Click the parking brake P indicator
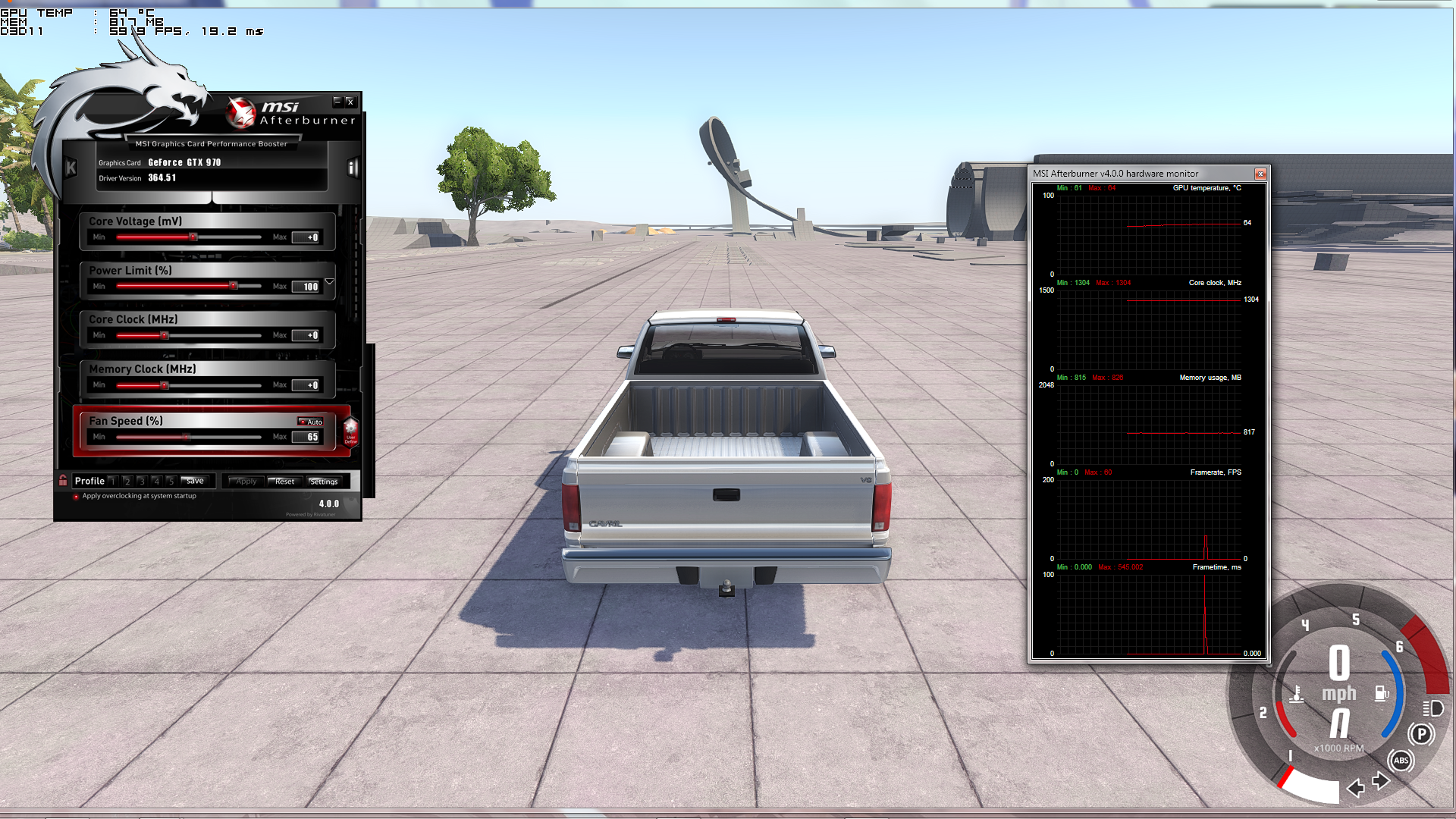Viewport: 1456px width, 819px height. point(1421,734)
